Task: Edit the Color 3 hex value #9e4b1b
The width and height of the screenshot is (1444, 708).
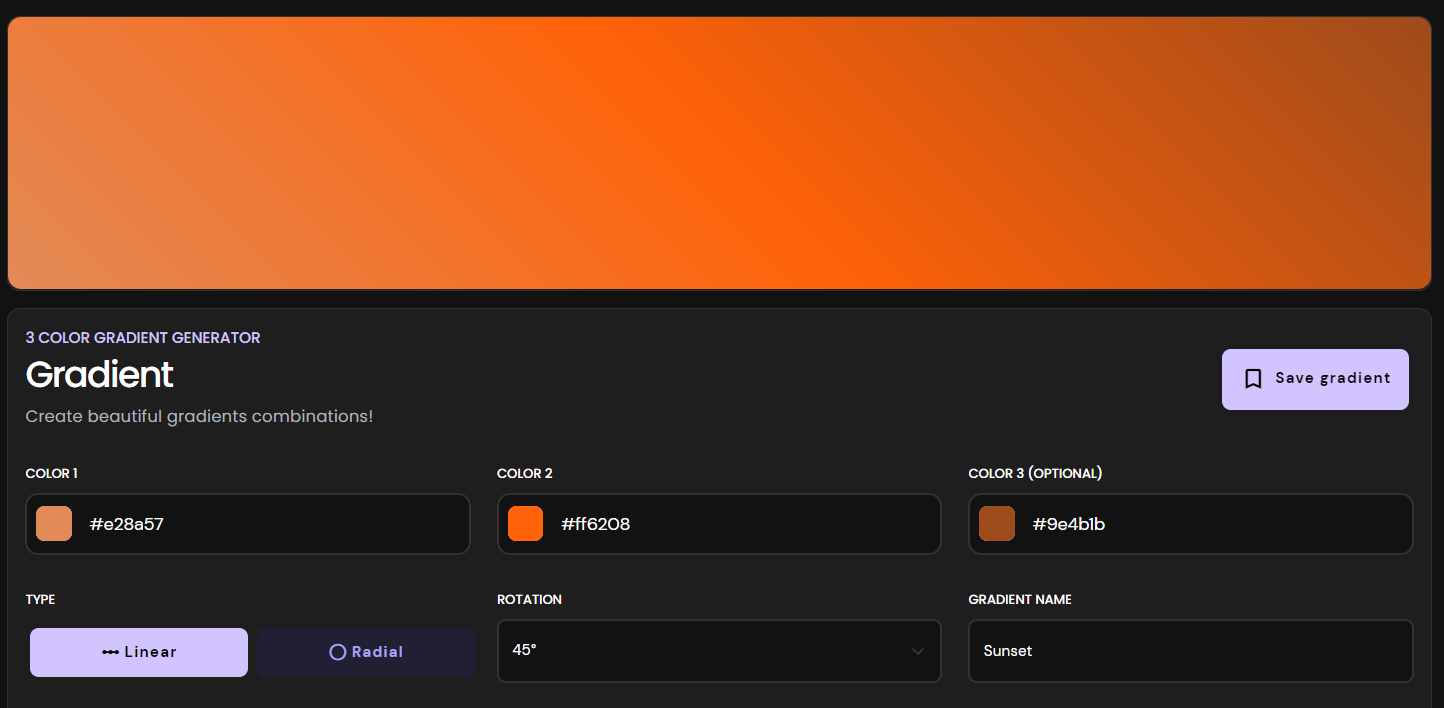Action: click(x=1069, y=524)
